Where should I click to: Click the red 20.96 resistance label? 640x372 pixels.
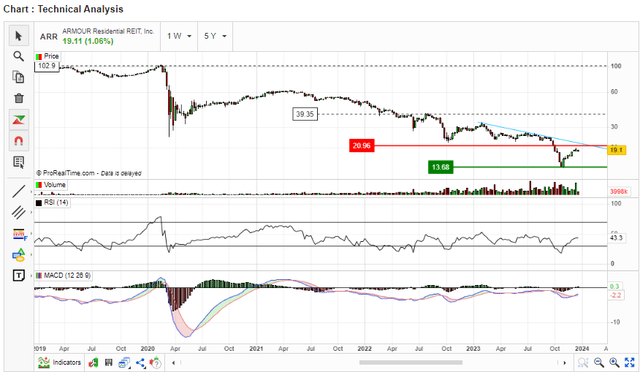click(x=362, y=146)
